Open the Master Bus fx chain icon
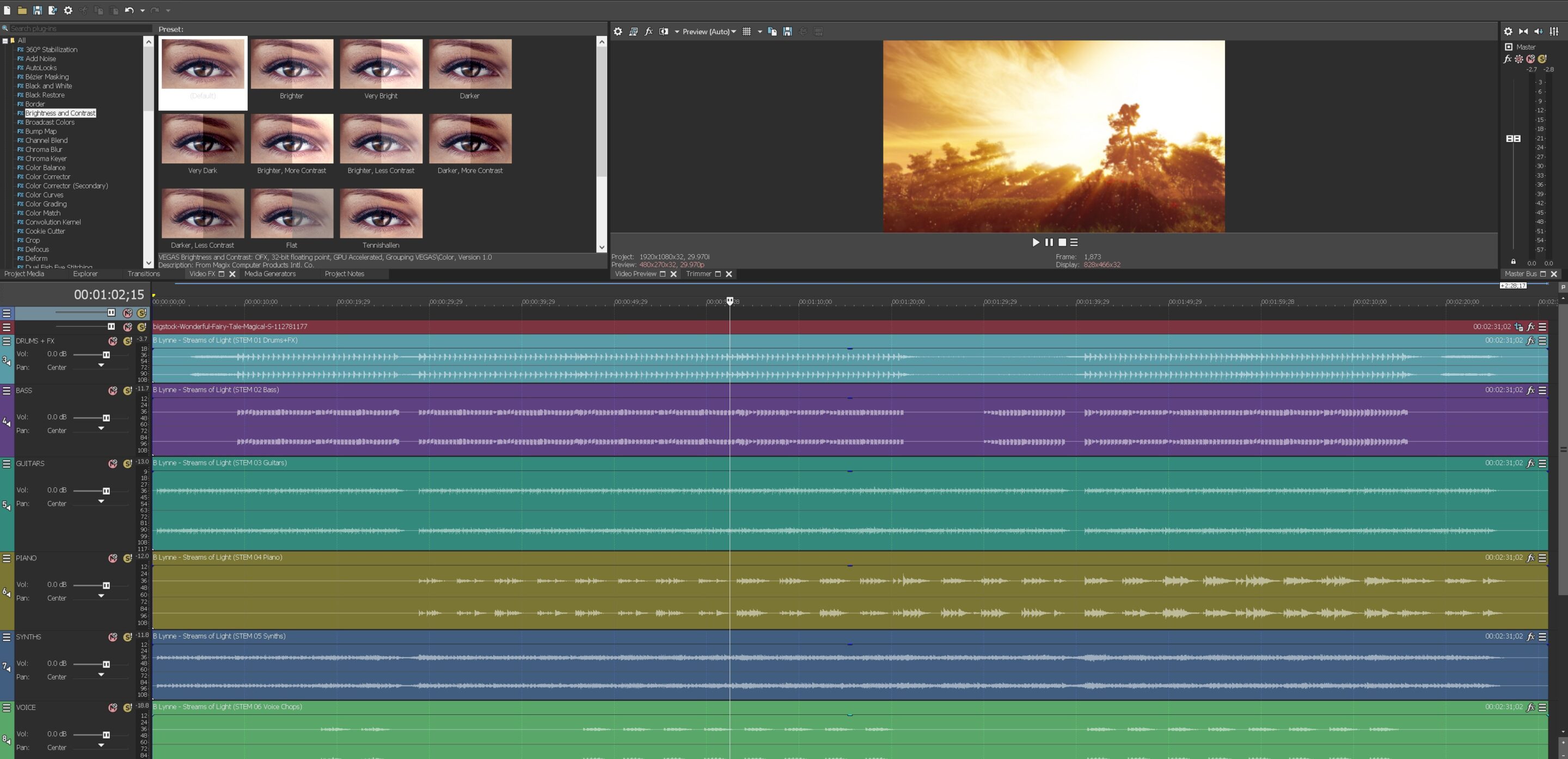This screenshot has height=759, width=1568. [1507, 58]
